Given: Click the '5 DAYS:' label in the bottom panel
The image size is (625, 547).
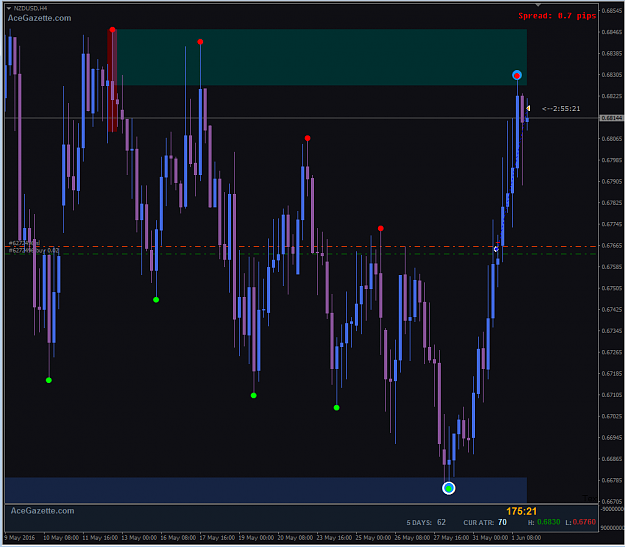Looking at the screenshot, I should [x=419, y=523].
